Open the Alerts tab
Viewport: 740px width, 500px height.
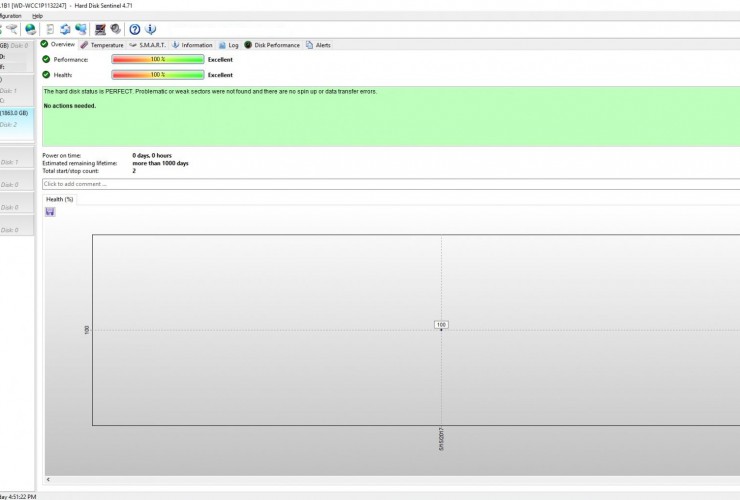(319, 45)
